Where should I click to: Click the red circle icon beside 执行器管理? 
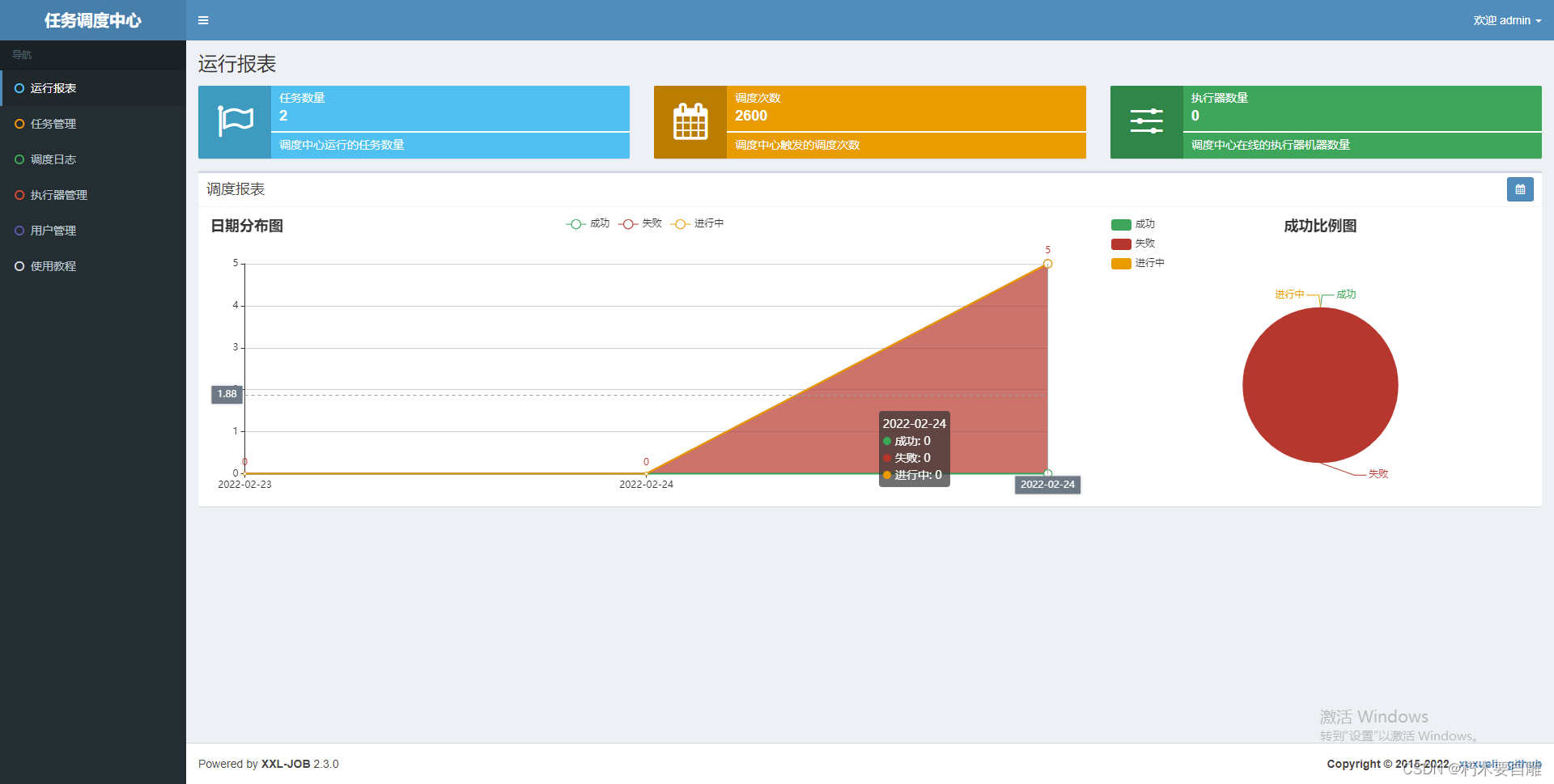(x=19, y=195)
